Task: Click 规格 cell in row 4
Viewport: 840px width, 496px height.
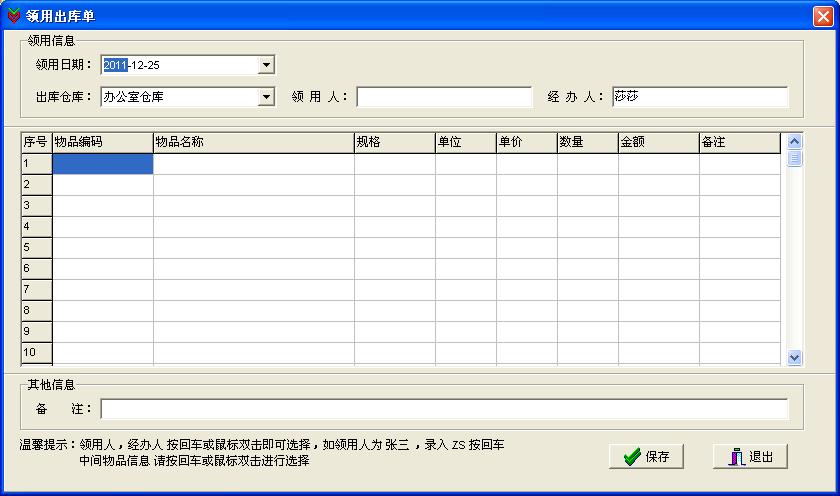Action: [395, 227]
